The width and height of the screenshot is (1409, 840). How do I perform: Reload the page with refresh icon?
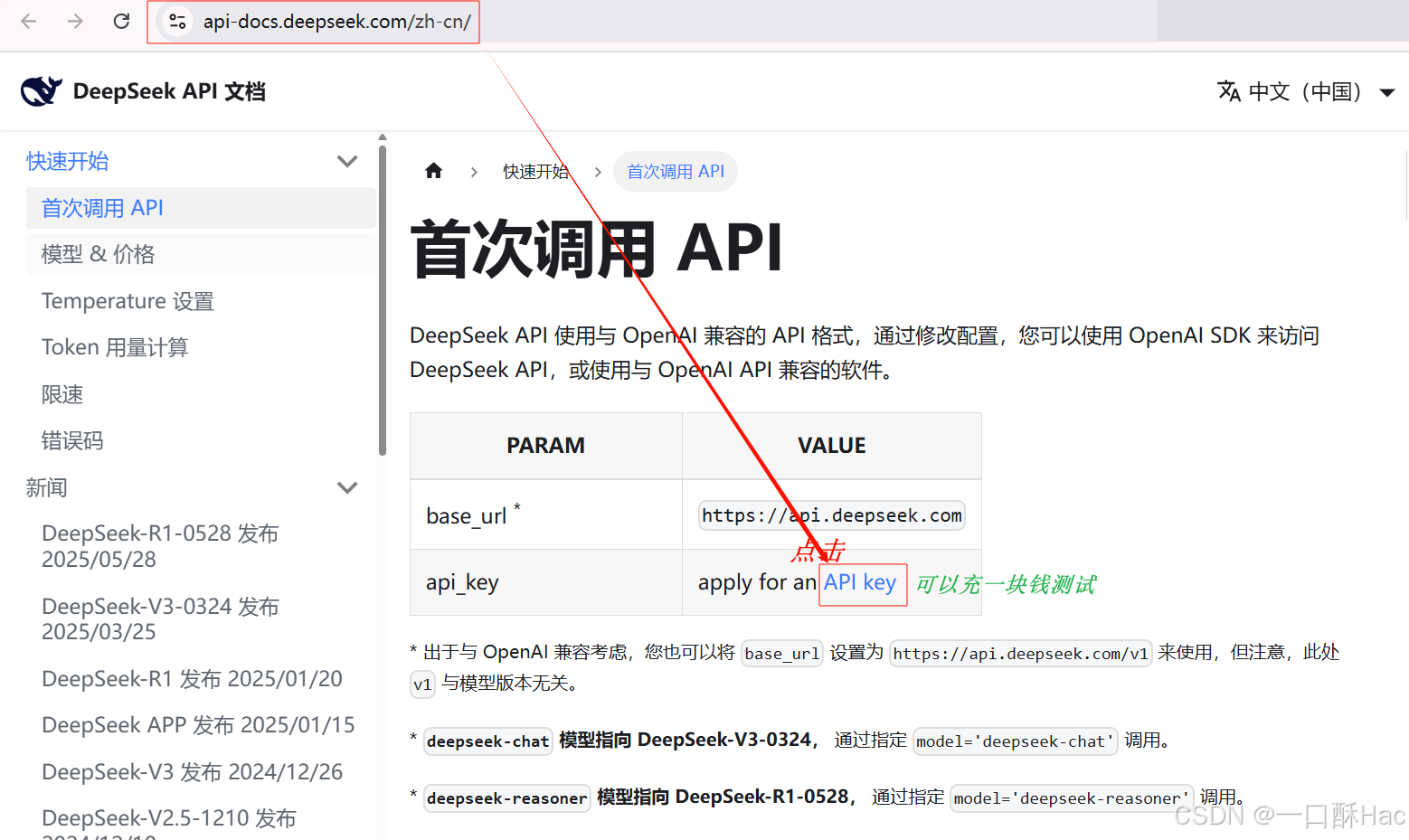(x=121, y=21)
